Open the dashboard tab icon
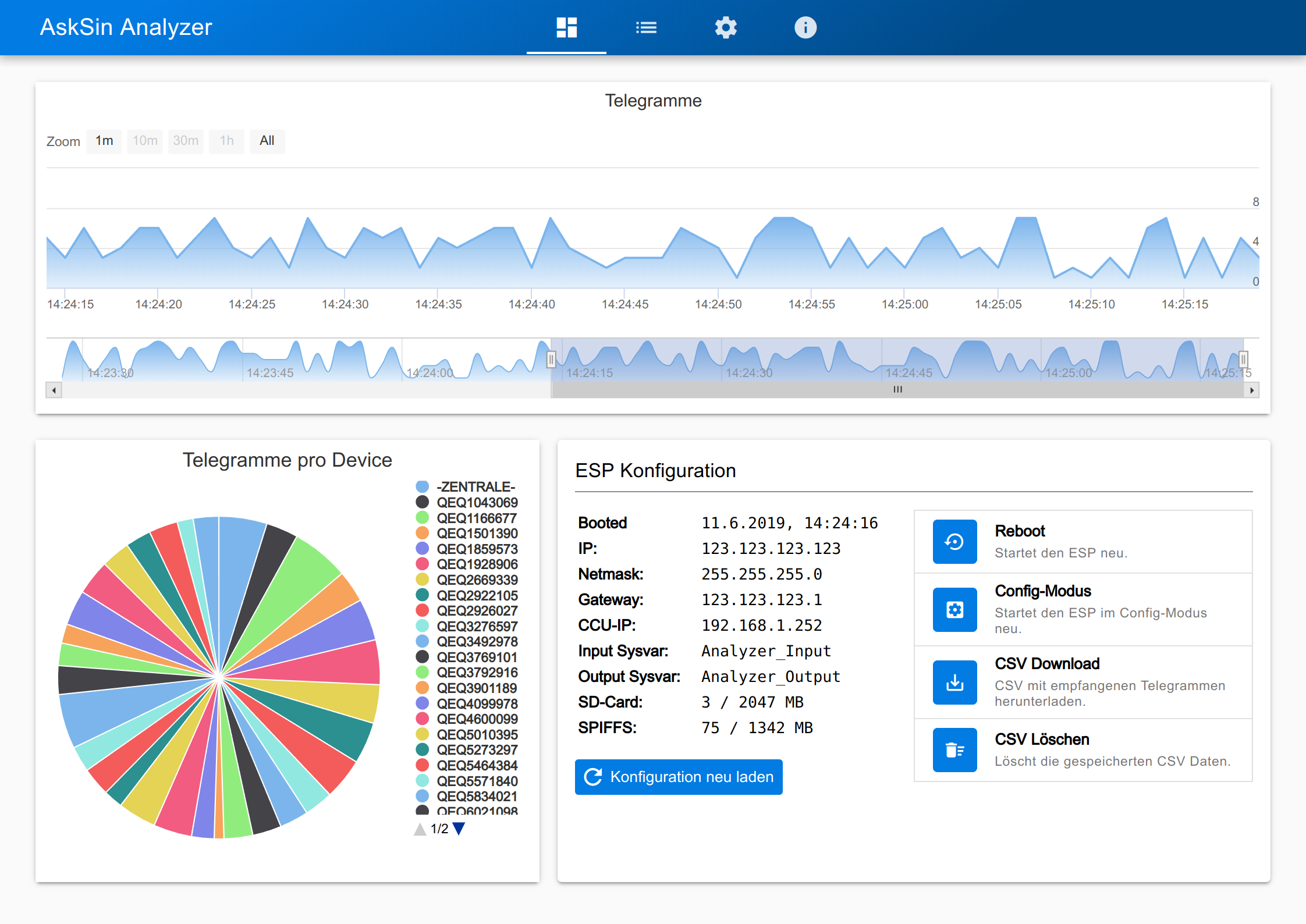 [566, 27]
